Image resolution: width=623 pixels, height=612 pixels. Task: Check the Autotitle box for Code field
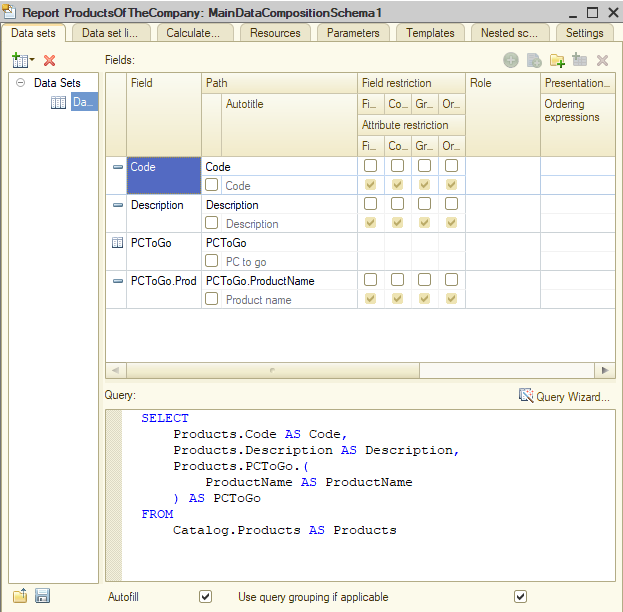tap(212, 185)
